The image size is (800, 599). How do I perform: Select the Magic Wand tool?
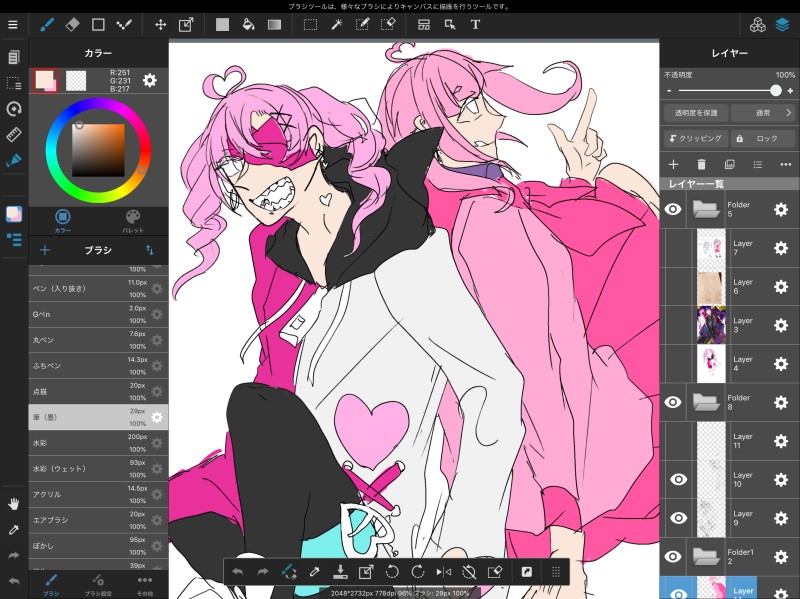click(x=337, y=24)
